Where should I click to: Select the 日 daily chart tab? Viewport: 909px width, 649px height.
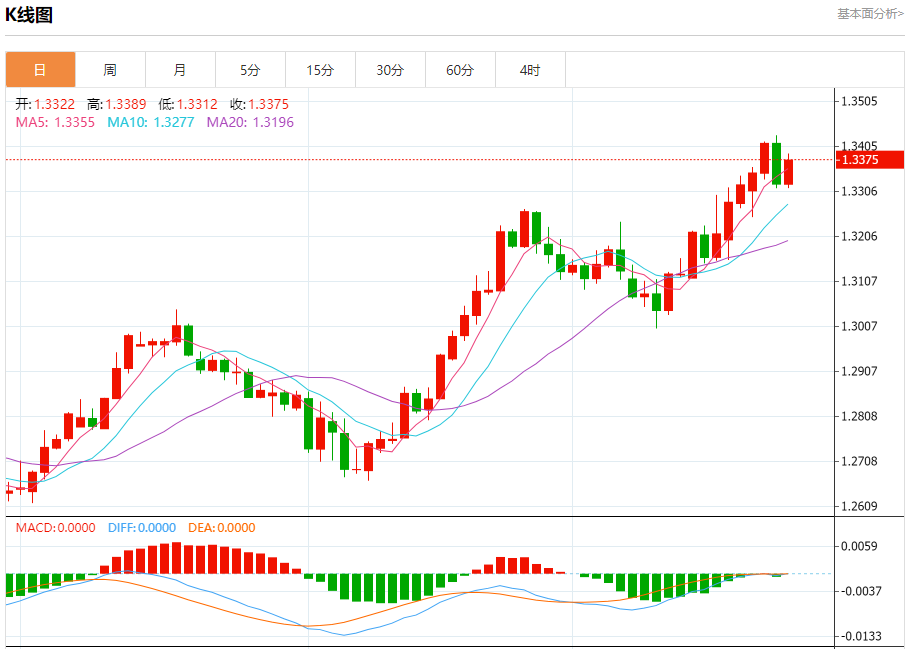[x=41, y=70]
